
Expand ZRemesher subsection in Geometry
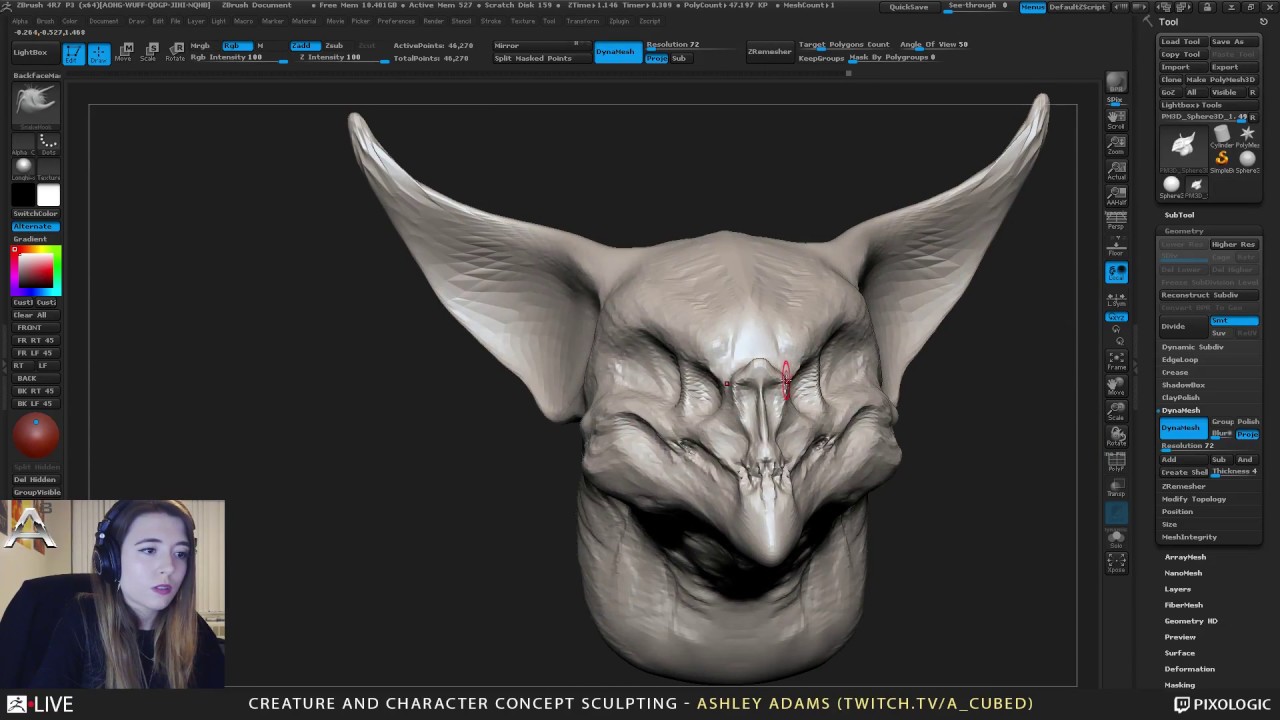tap(1183, 486)
